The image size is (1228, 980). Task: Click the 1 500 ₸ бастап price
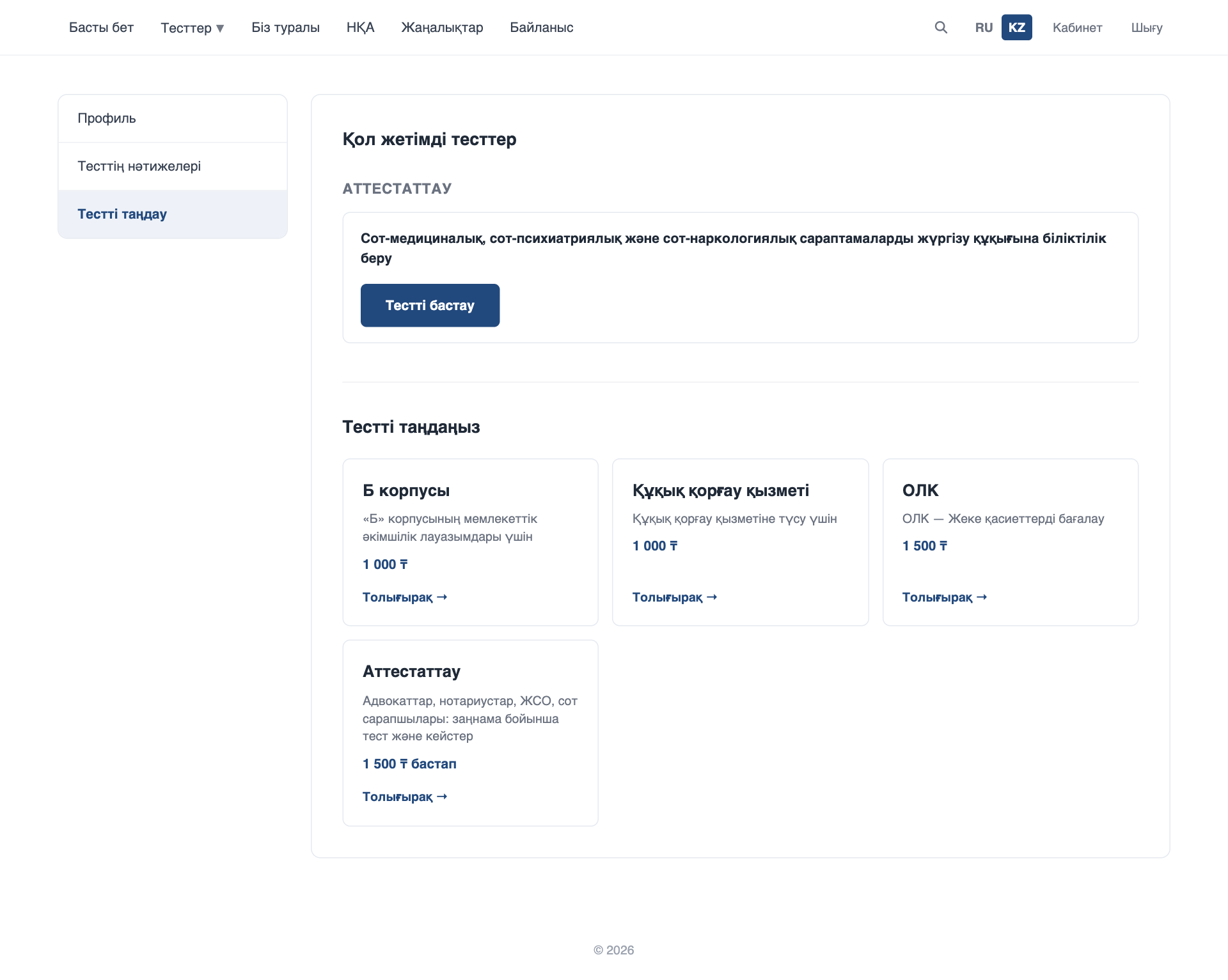(409, 764)
